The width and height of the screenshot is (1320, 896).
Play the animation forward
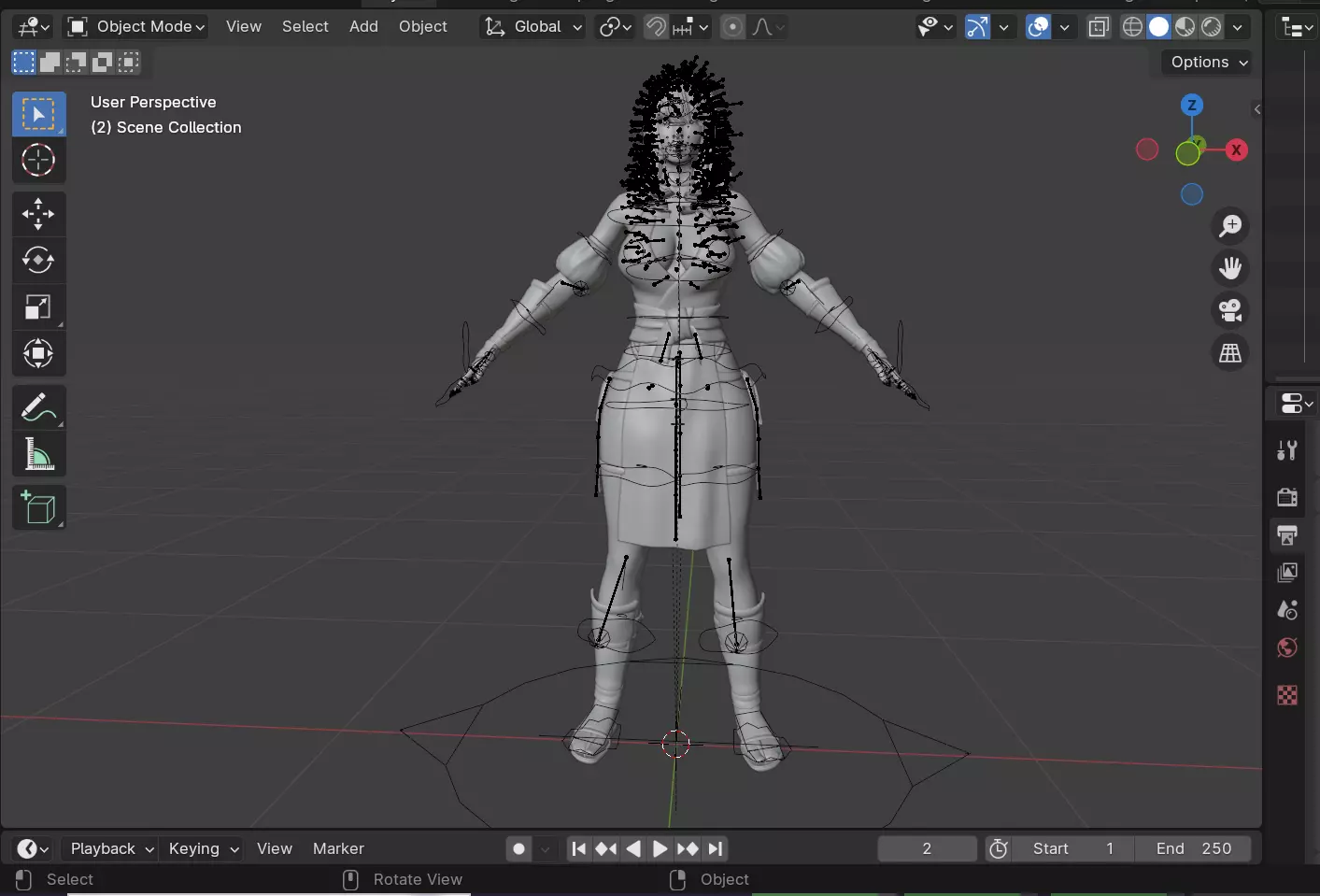point(660,848)
